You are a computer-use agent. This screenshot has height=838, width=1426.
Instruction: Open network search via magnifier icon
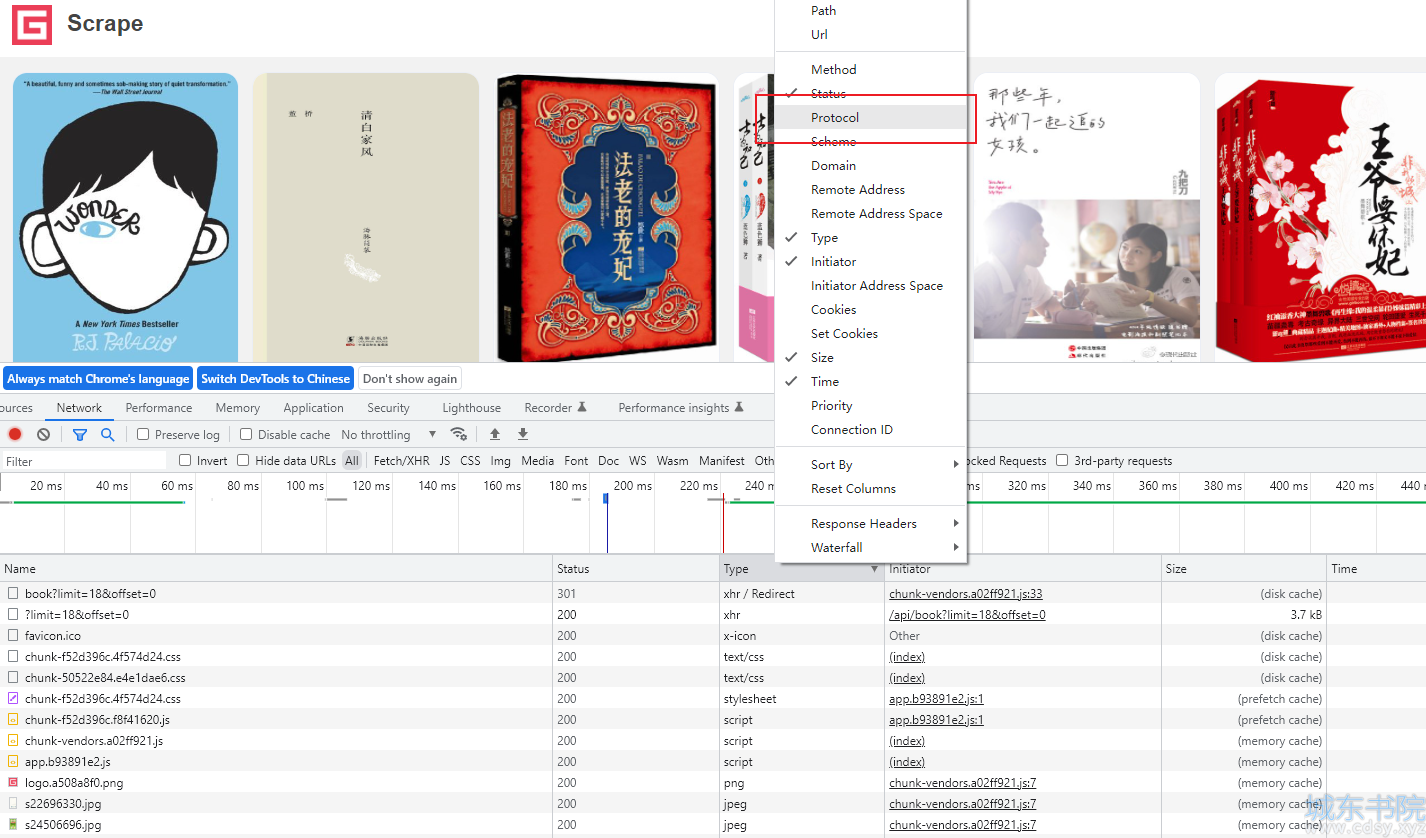pos(107,434)
